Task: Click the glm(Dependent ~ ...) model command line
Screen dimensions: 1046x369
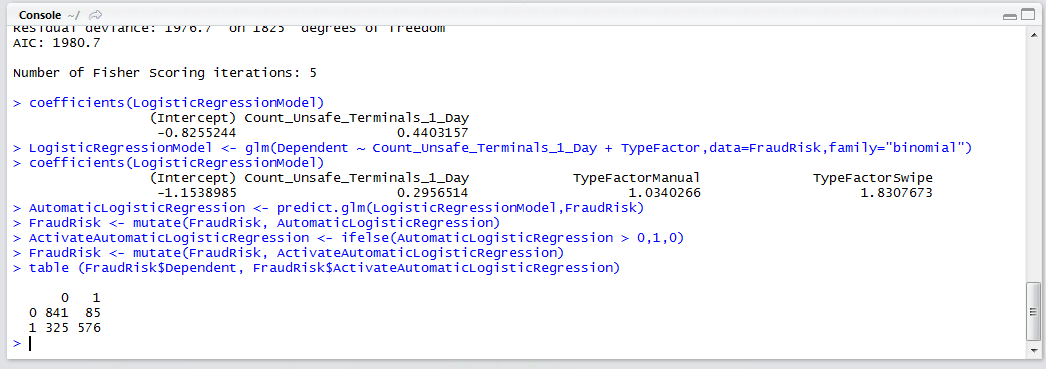Action: pos(500,148)
